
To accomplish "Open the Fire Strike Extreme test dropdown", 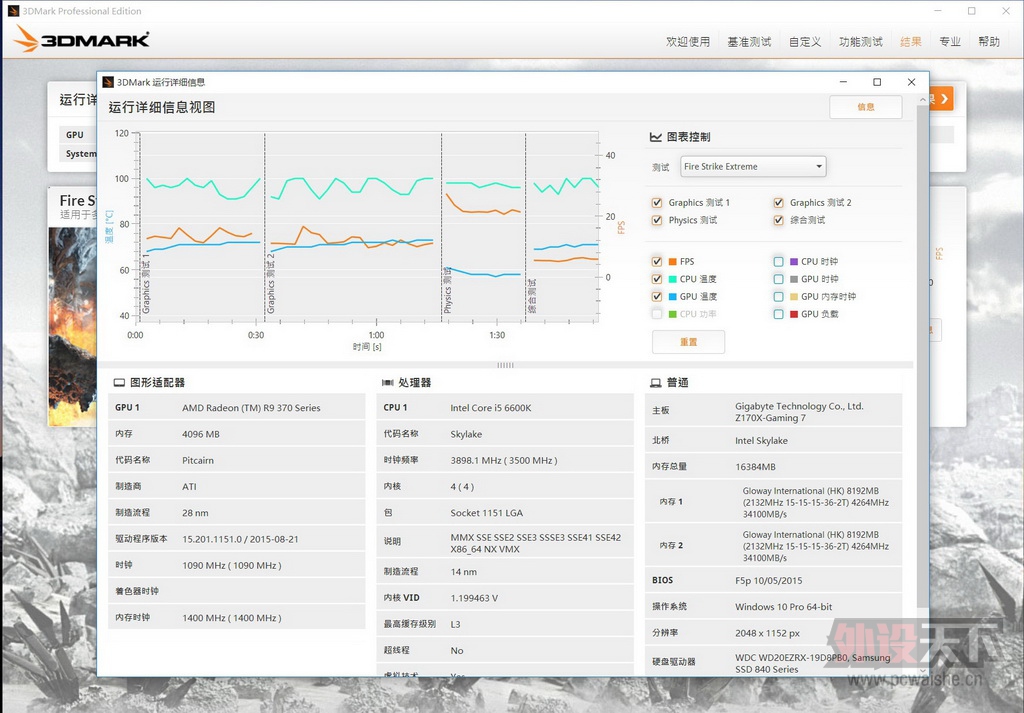I will (753, 166).
